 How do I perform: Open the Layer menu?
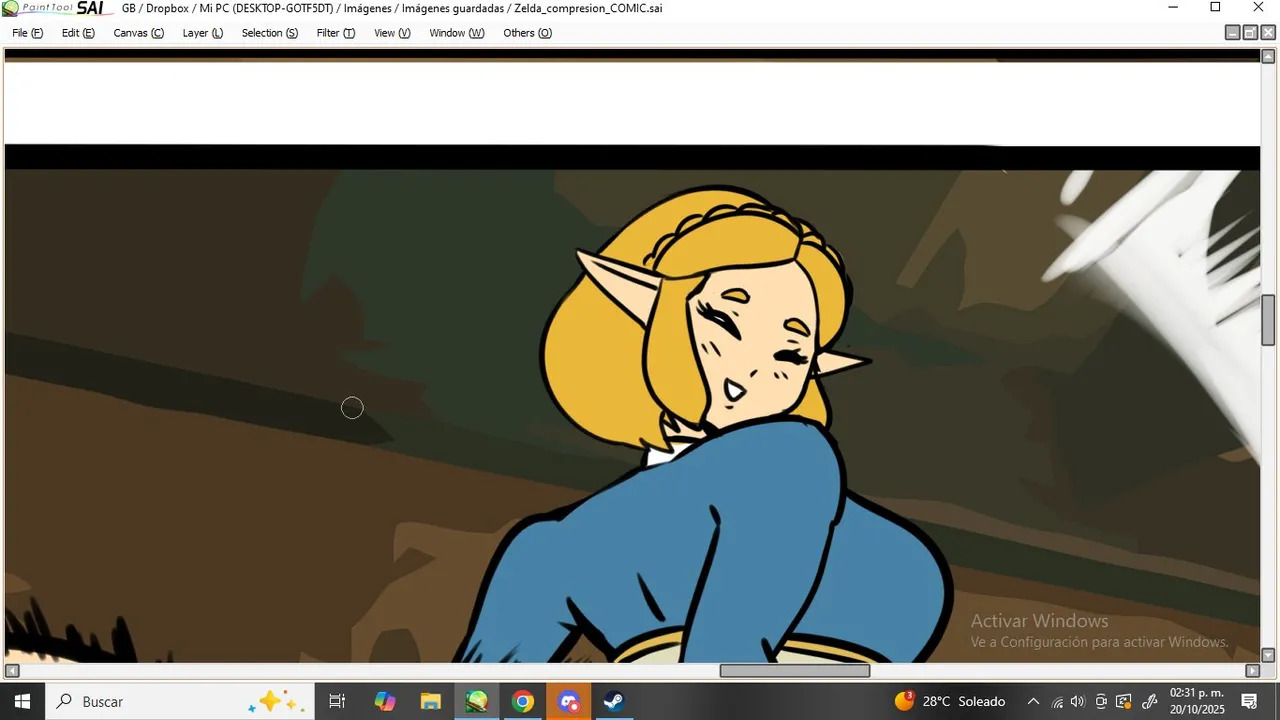point(203,33)
